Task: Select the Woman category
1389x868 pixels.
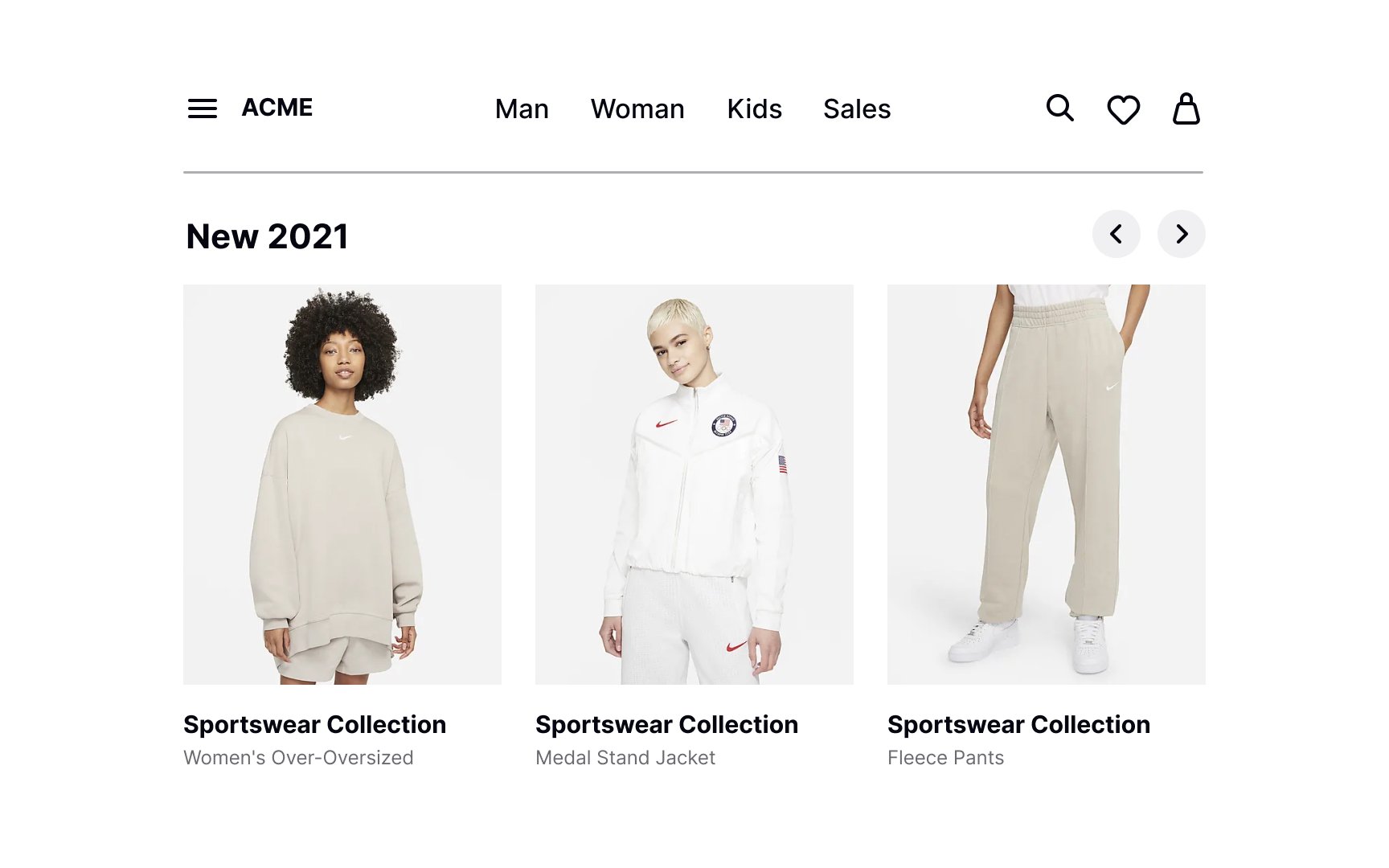Action: (637, 109)
